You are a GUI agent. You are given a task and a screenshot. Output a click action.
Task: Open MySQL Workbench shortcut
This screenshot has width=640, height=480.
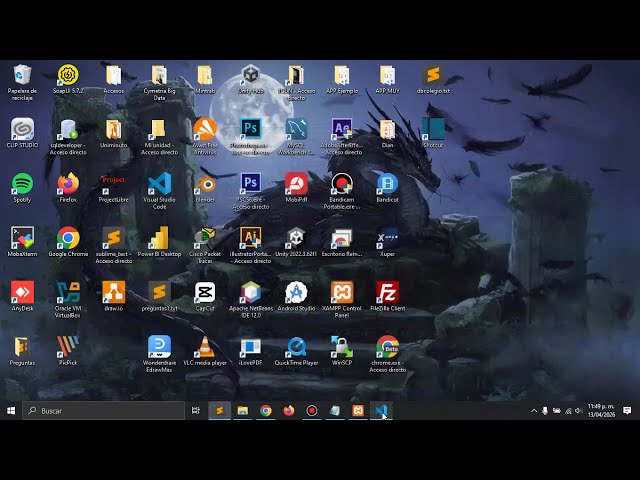click(x=296, y=136)
